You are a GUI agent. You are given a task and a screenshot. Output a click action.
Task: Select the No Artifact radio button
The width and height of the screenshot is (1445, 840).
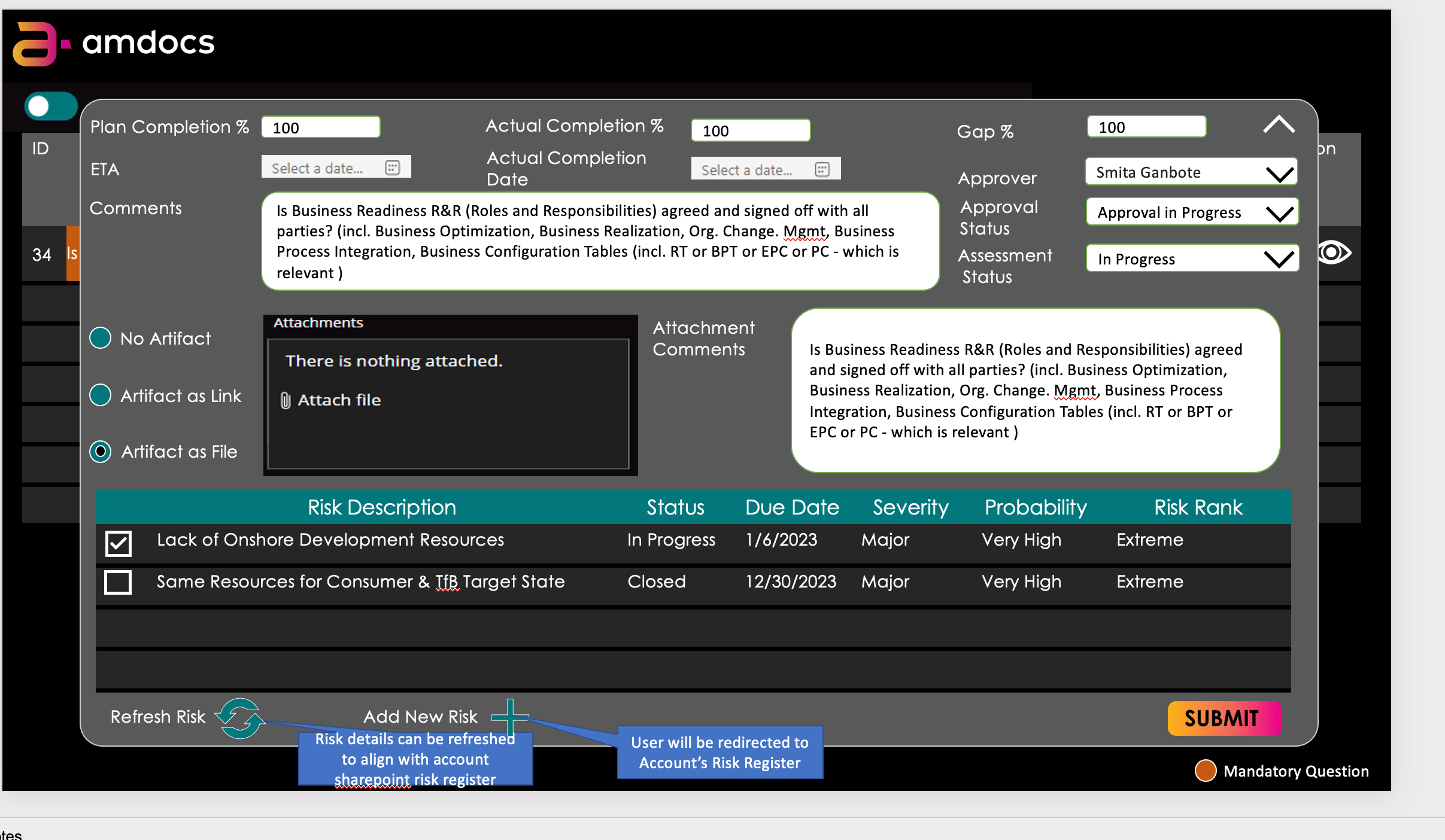pyautogui.click(x=101, y=338)
